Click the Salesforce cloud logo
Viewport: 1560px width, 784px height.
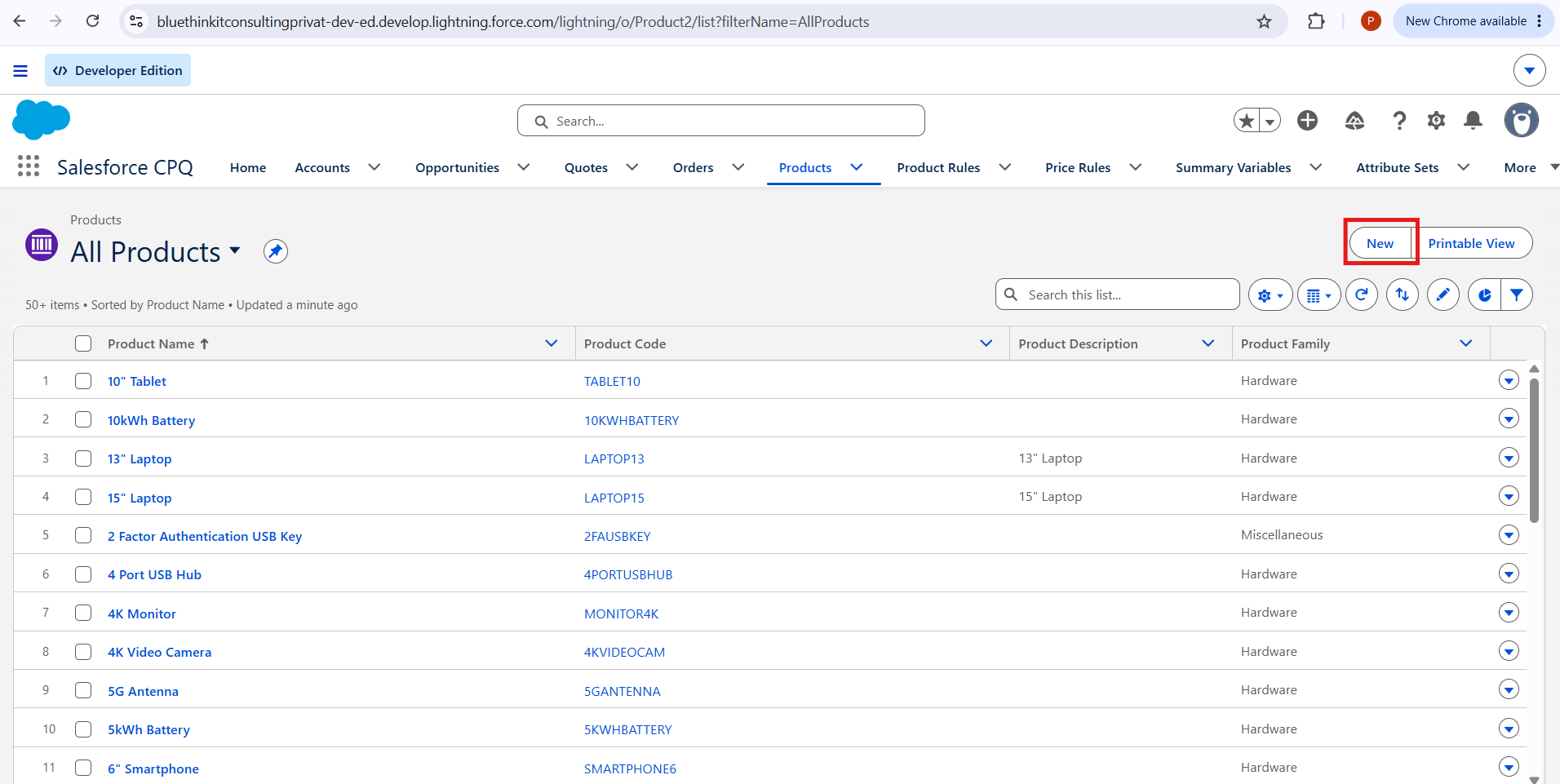[41, 120]
